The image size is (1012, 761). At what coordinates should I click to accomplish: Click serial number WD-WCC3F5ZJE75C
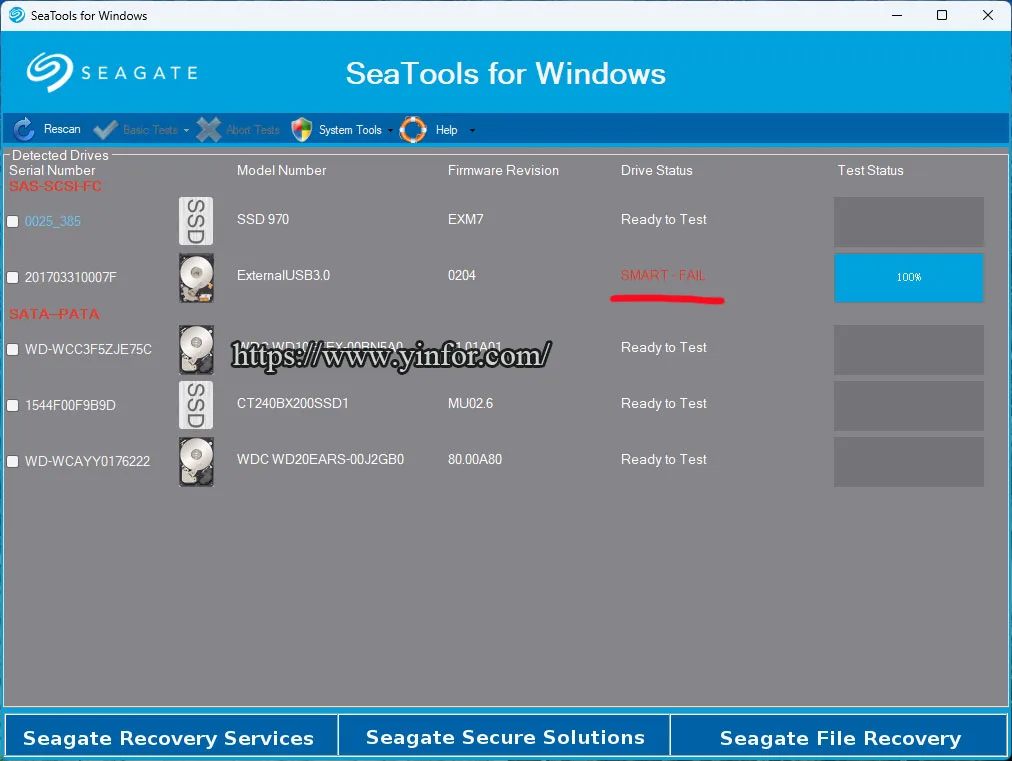coord(88,349)
